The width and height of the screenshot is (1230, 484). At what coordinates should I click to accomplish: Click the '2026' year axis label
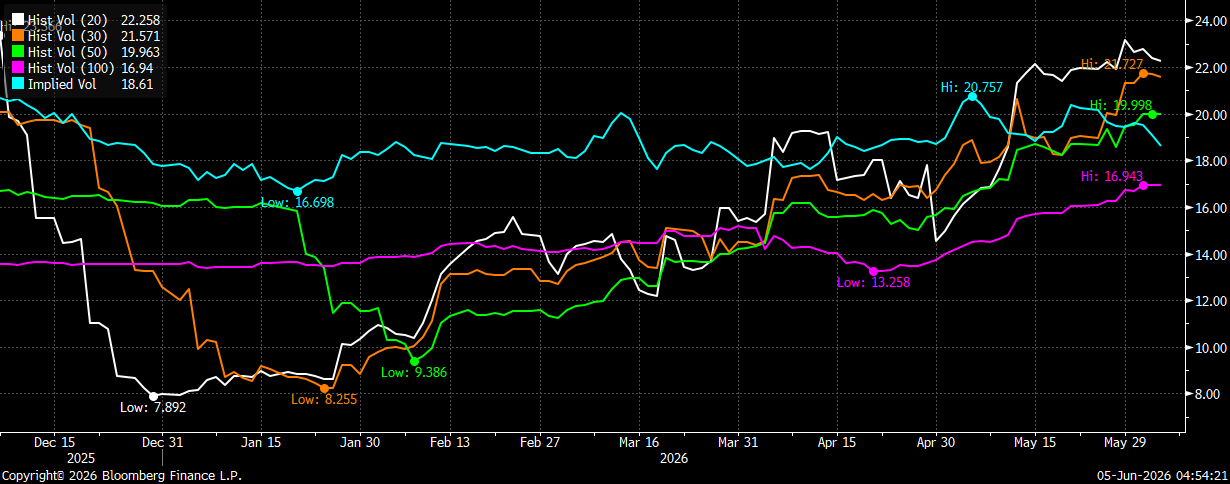coord(674,458)
